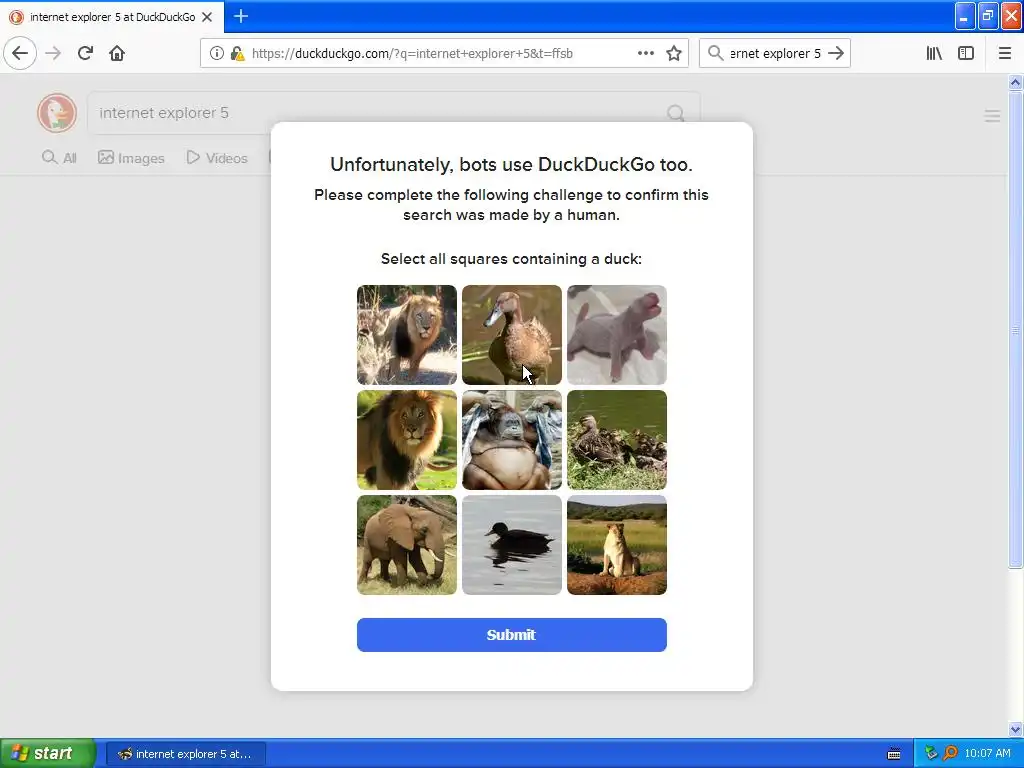Restore down the browser window
The image size is (1024, 768).
[x=988, y=16]
